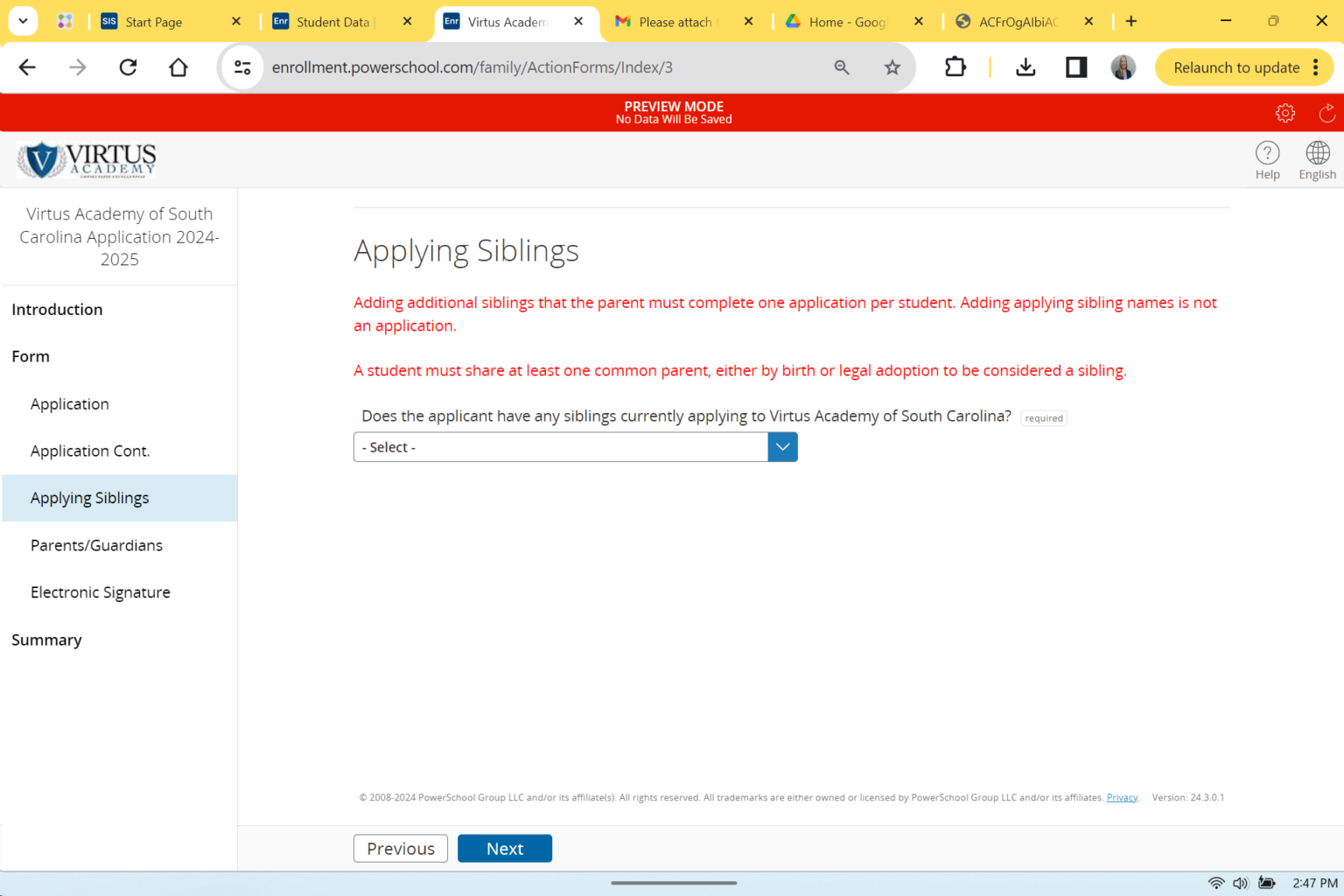Open the browser extensions puzzle icon
1344x896 pixels.
coord(955,67)
